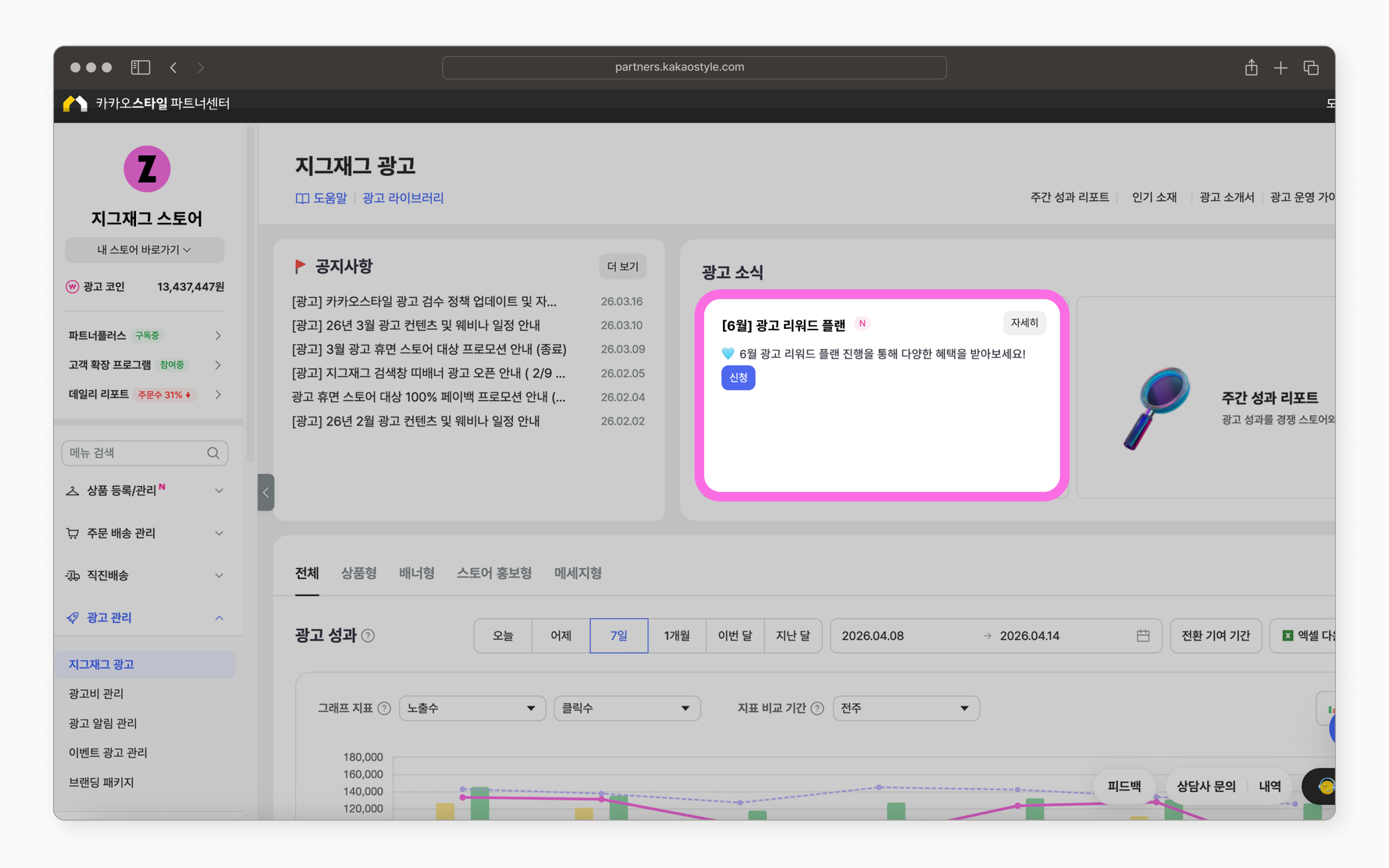Open the browser share icon
Viewport: 1389px width, 868px height.
pyautogui.click(x=1251, y=67)
